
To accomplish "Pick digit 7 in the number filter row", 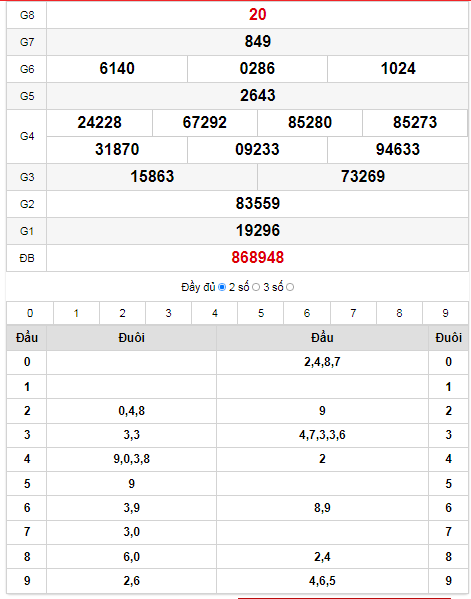I will (x=353, y=313).
